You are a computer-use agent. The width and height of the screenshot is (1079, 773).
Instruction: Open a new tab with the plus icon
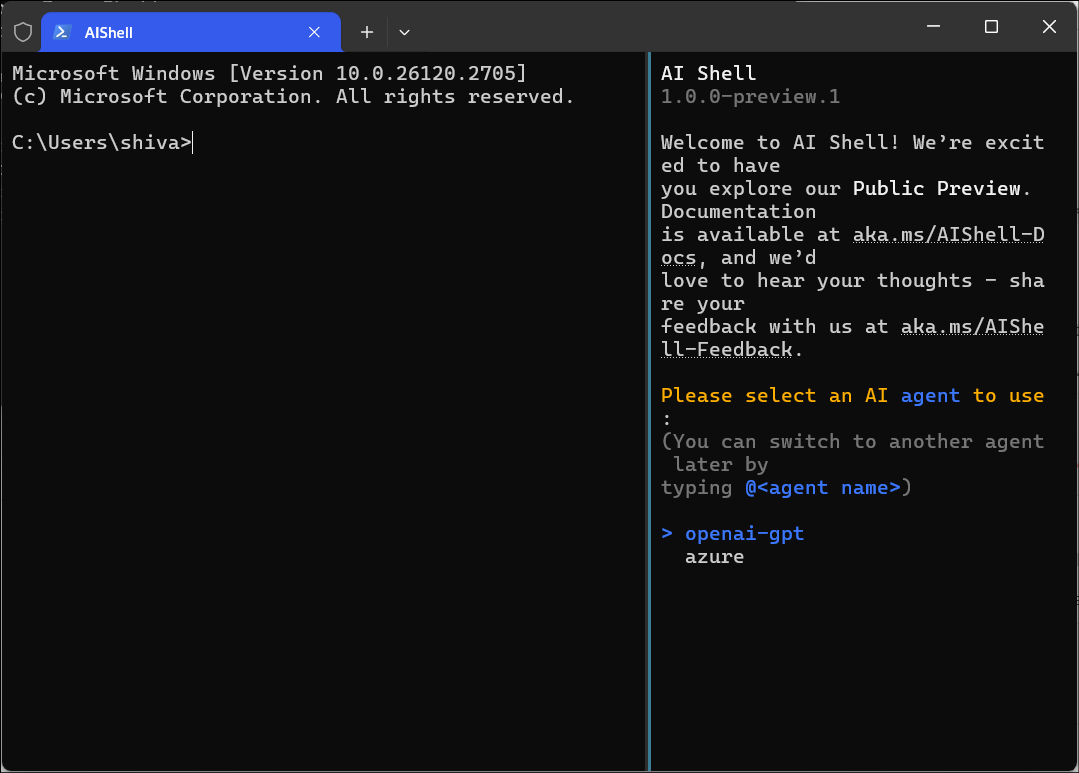click(x=366, y=31)
